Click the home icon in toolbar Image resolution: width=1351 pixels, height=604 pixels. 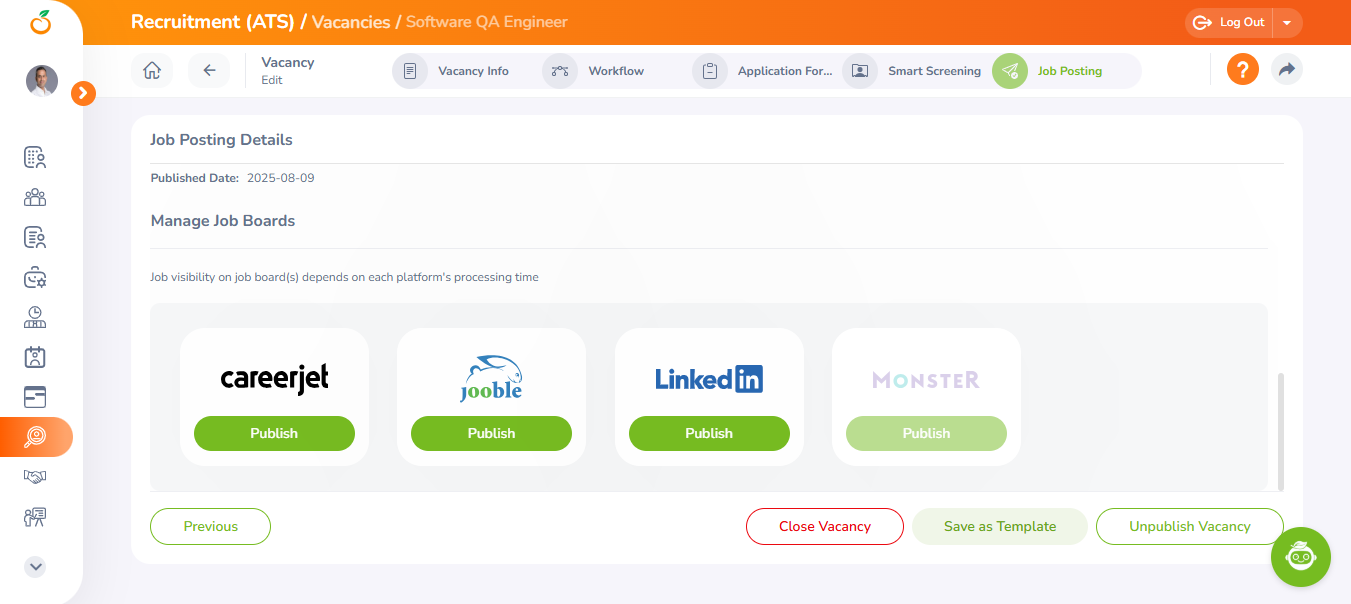[x=152, y=71]
